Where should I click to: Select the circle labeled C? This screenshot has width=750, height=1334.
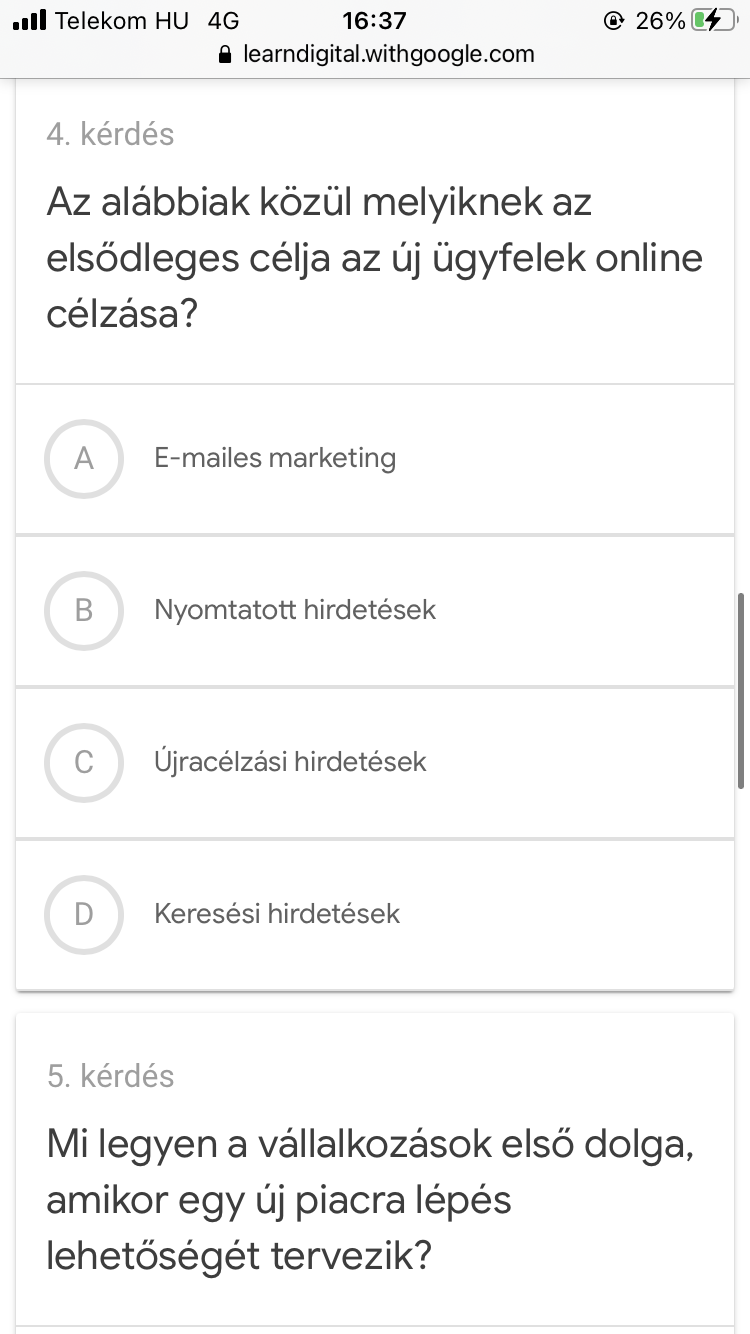84,762
